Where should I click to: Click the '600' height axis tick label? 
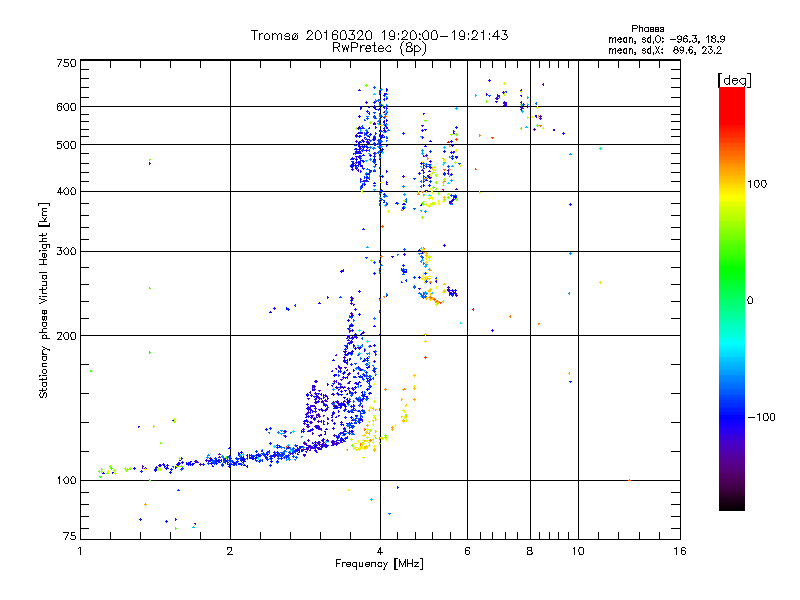coord(66,107)
